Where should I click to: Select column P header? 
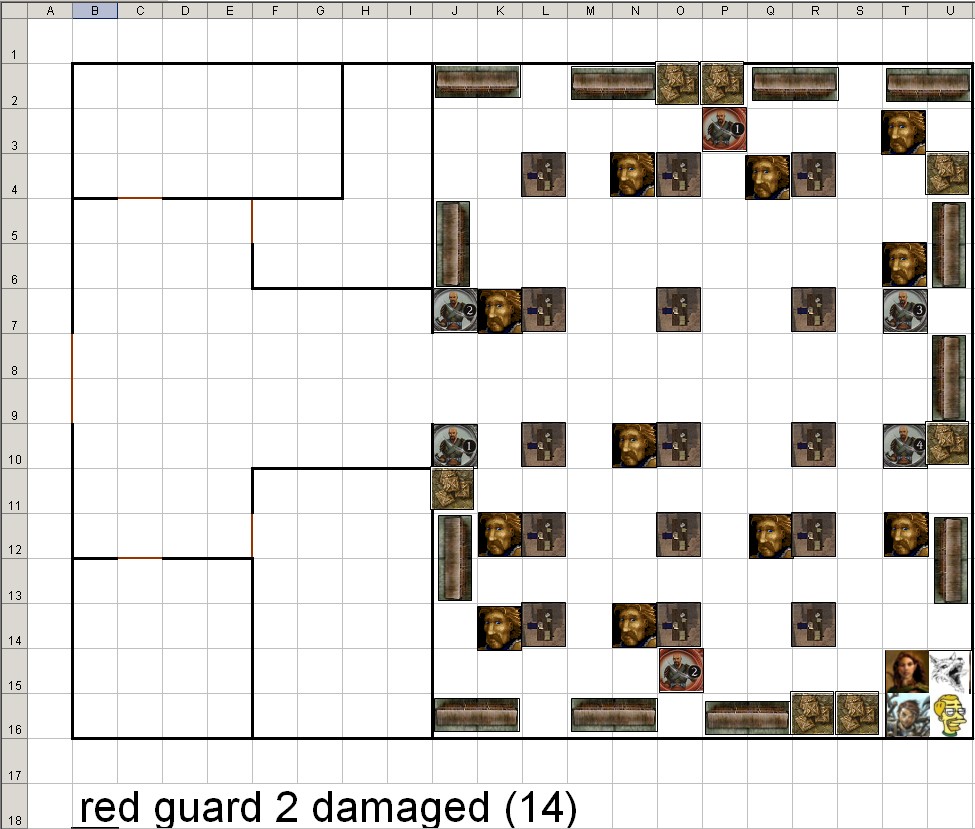coord(725,11)
